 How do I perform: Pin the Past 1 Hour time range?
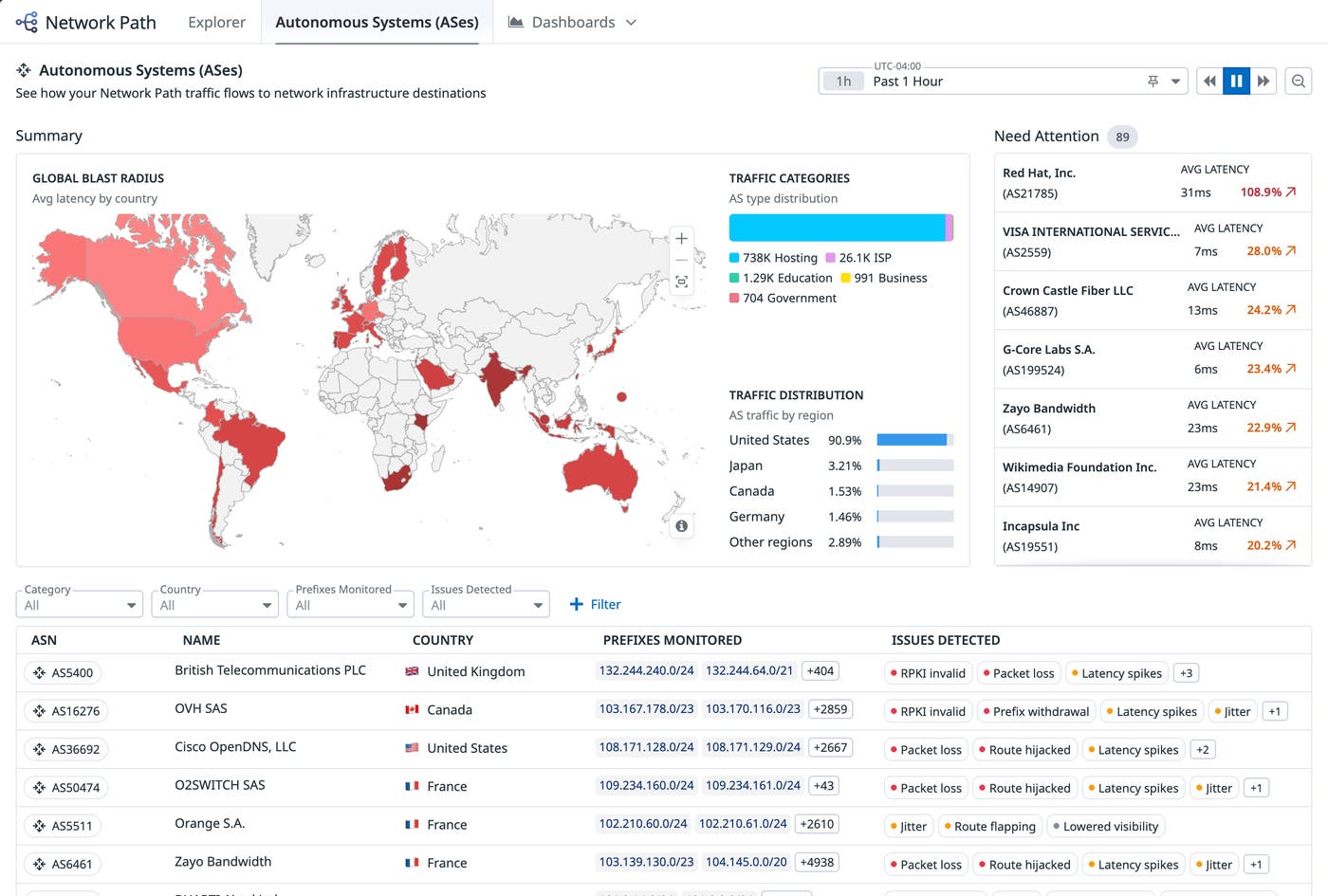pyautogui.click(x=1153, y=82)
